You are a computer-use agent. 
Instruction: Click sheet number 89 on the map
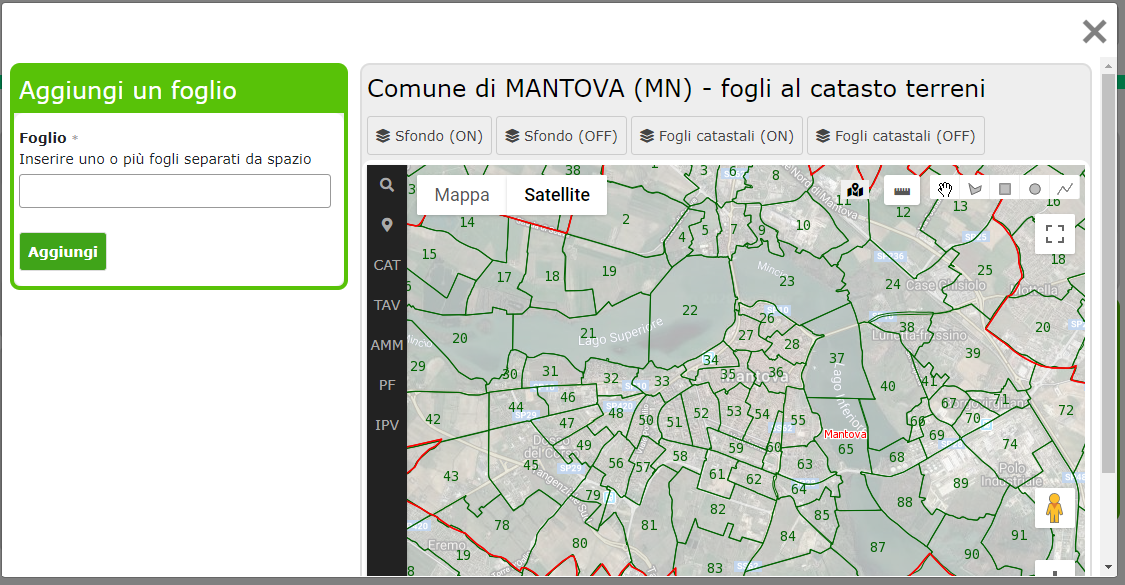coord(961,483)
